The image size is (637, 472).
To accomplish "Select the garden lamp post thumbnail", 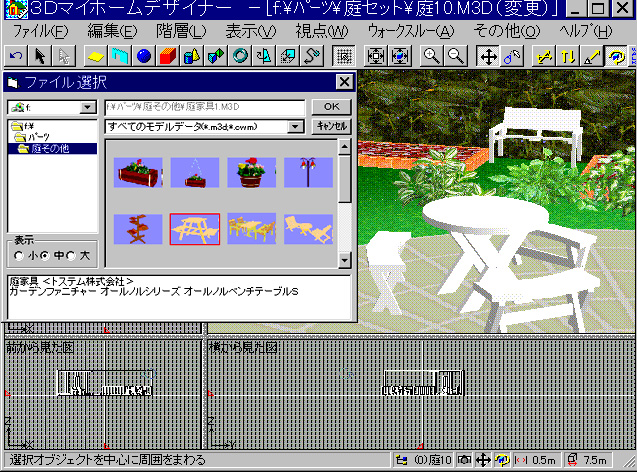I will [x=309, y=173].
